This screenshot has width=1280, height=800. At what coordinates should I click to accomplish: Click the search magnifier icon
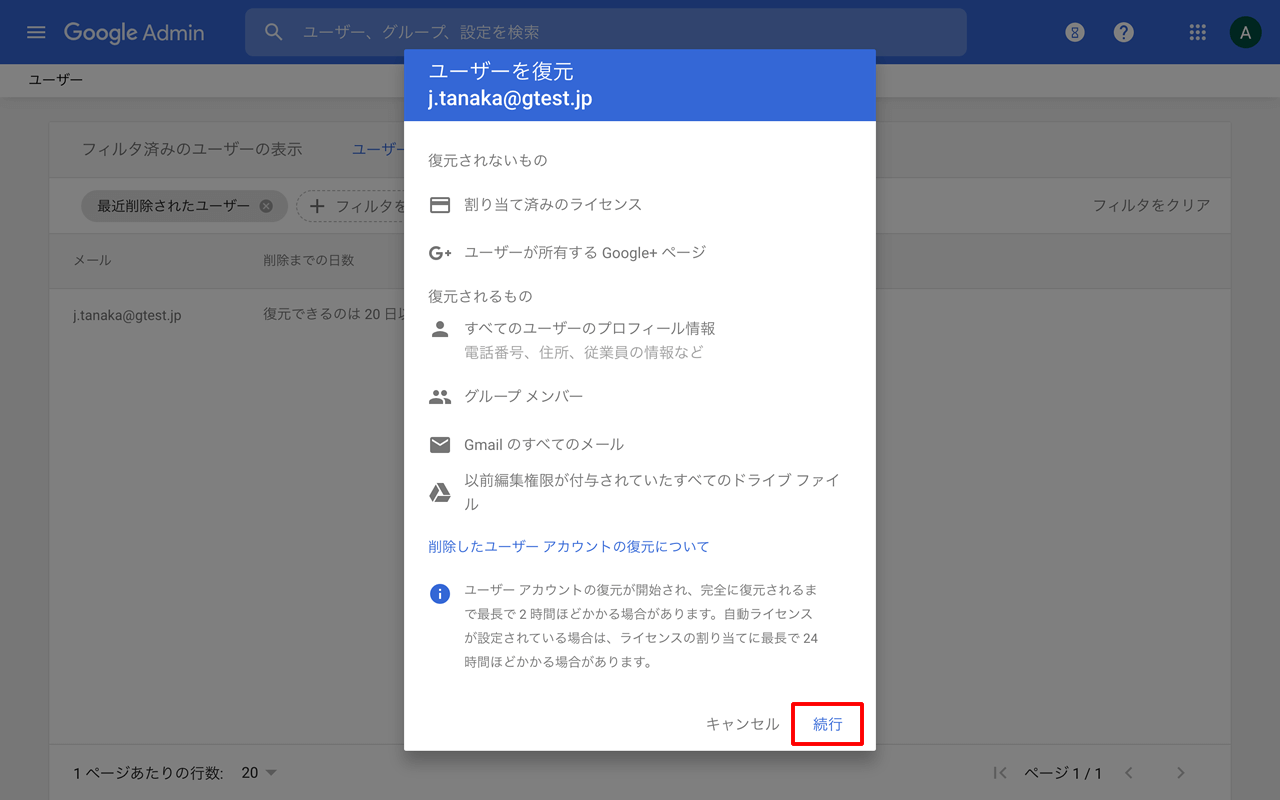[274, 32]
